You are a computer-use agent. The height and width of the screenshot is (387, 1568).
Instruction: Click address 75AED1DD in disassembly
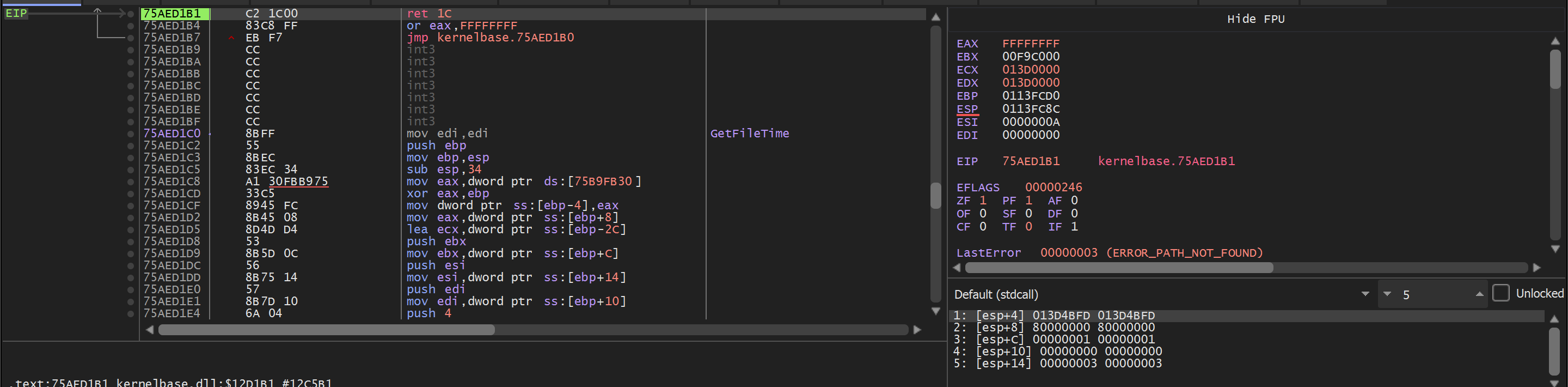pyautogui.click(x=171, y=277)
